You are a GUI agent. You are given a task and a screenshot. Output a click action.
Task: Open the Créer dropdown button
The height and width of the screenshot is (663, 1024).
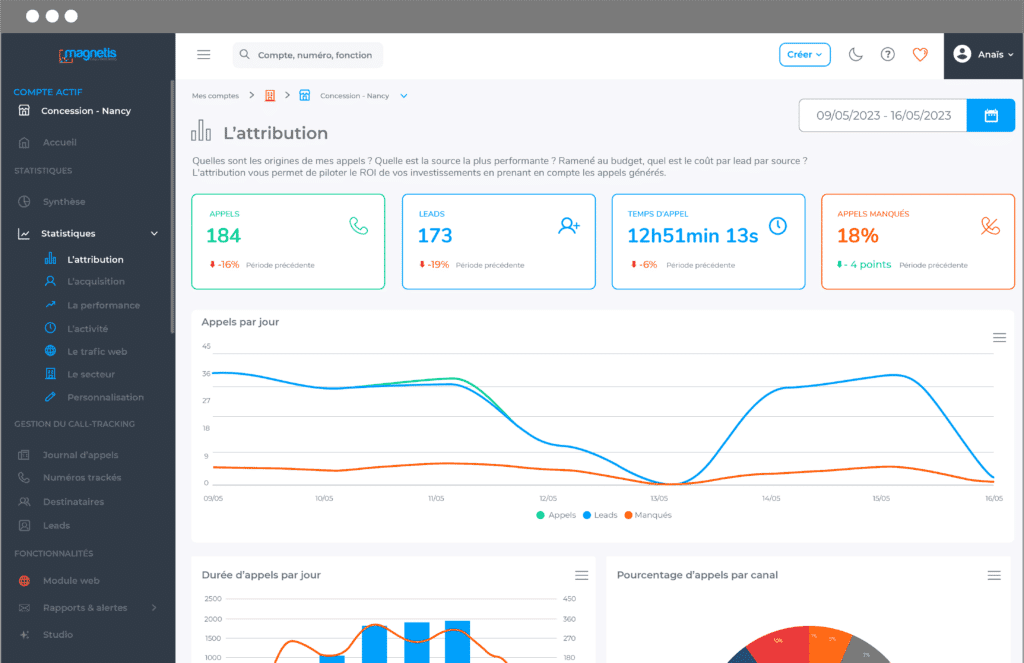tap(805, 55)
